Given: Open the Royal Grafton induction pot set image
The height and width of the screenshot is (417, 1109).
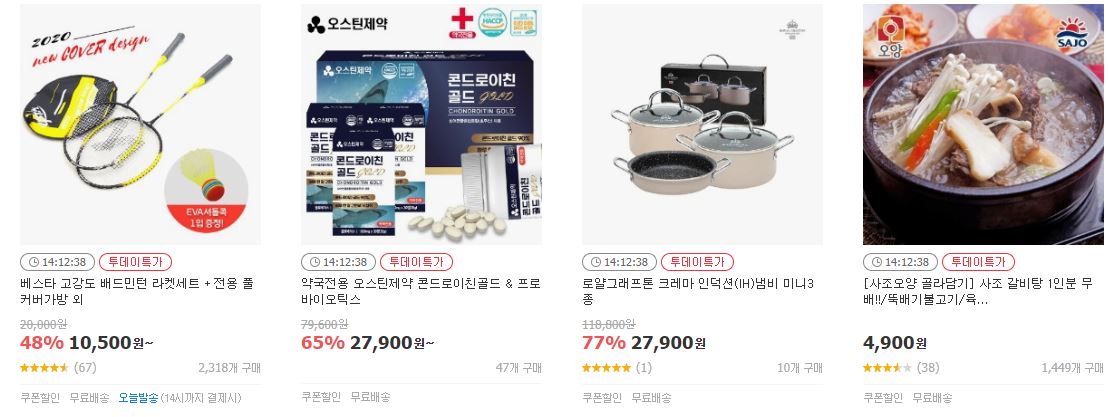Looking at the screenshot, I should click(702, 124).
